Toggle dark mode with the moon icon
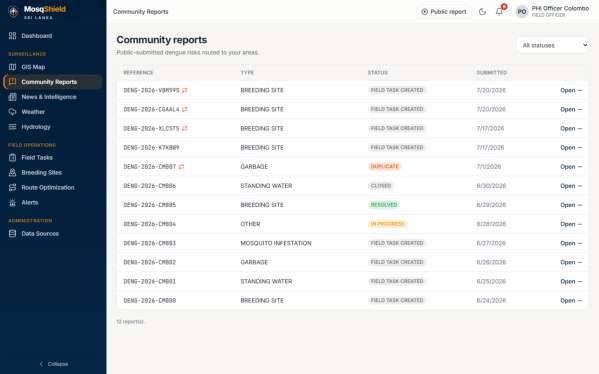Screen dimensions: 599x374 coord(482,12)
